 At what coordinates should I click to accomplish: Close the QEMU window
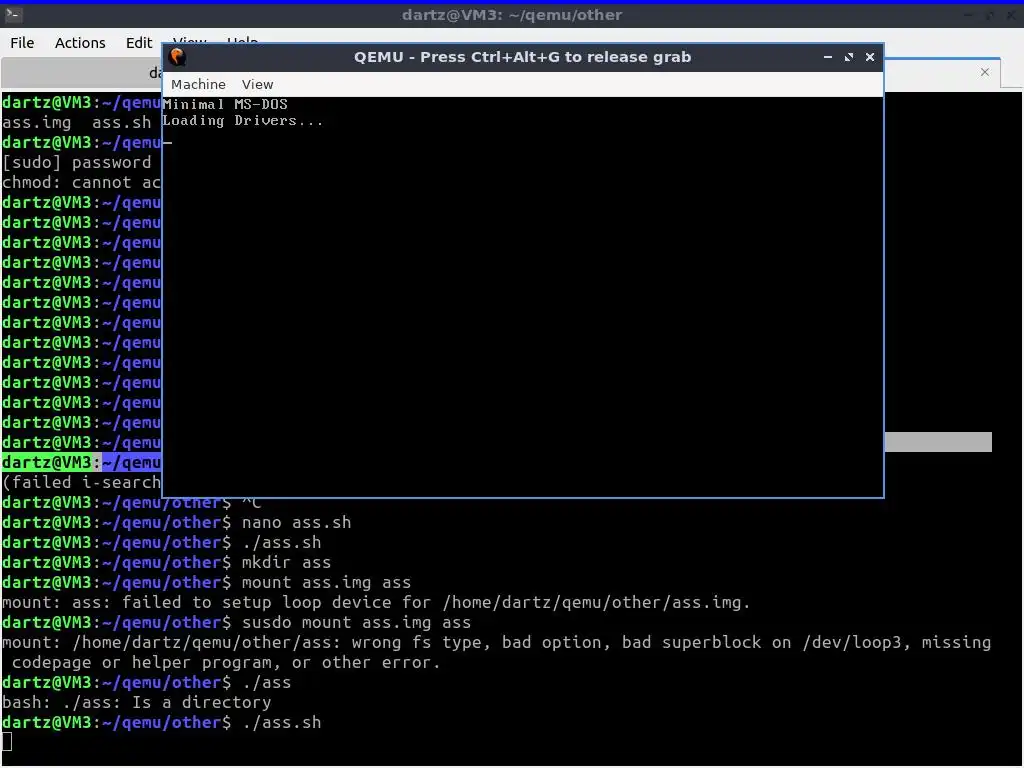click(x=869, y=57)
